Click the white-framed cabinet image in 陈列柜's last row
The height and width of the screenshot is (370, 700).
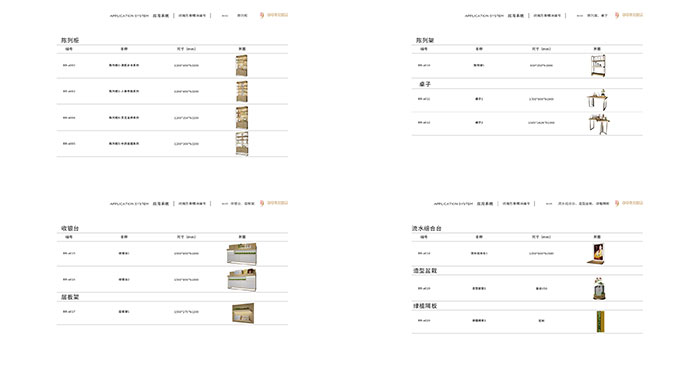[x=242, y=144]
